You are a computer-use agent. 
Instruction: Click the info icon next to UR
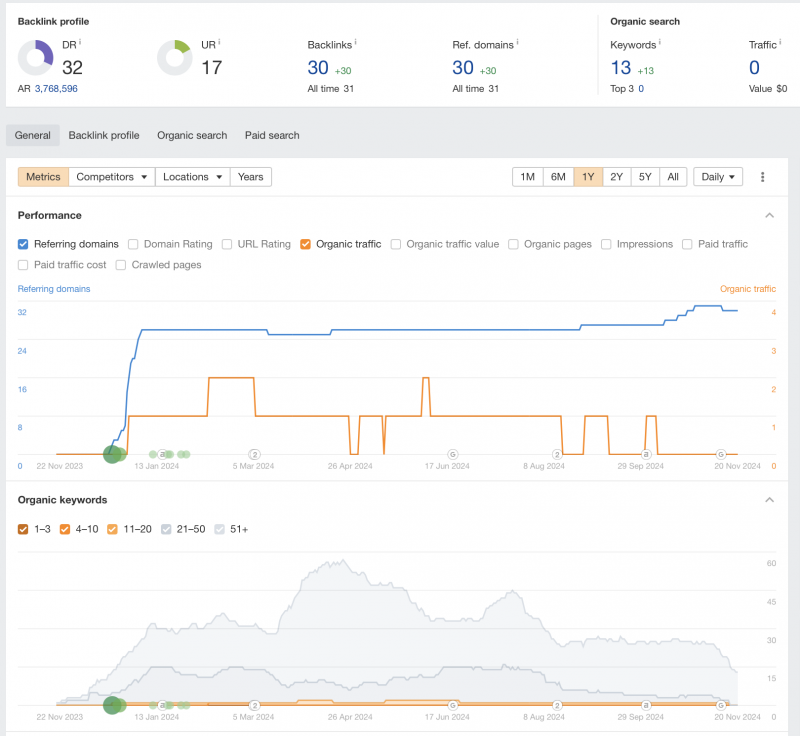click(x=219, y=42)
